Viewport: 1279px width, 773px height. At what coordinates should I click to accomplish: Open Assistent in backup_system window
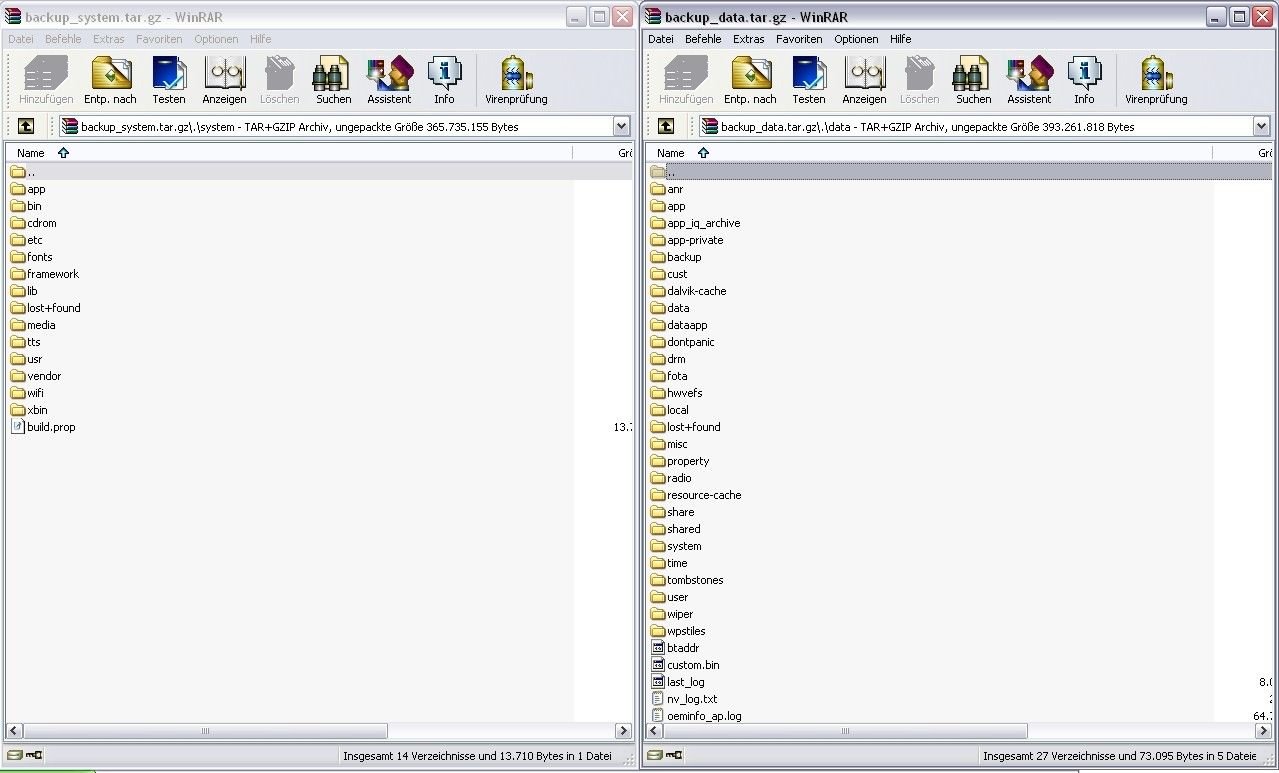pyautogui.click(x=389, y=80)
